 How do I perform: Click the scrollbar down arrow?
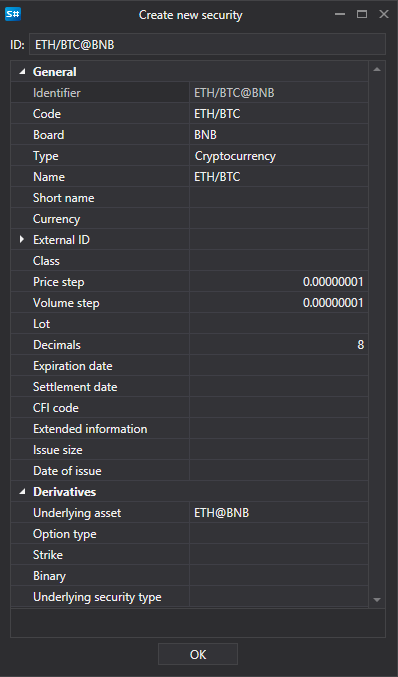click(x=377, y=599)
